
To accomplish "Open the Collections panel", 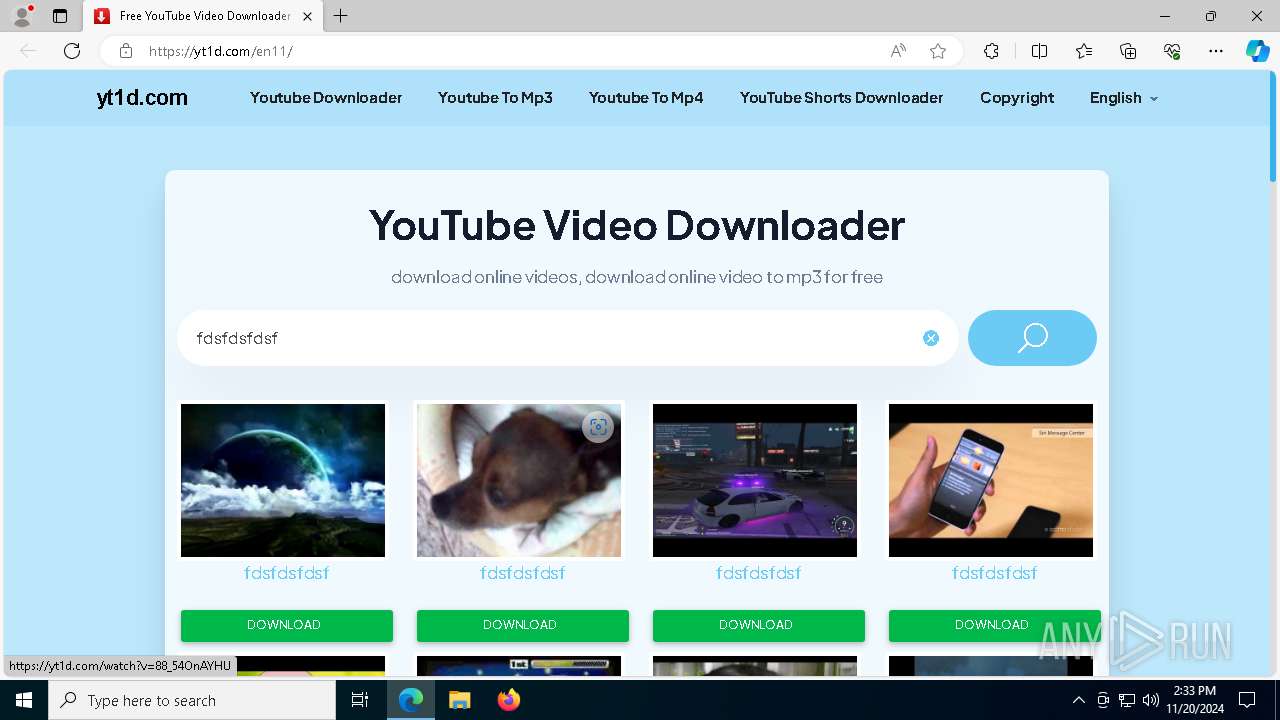I will coord(1128,51).
